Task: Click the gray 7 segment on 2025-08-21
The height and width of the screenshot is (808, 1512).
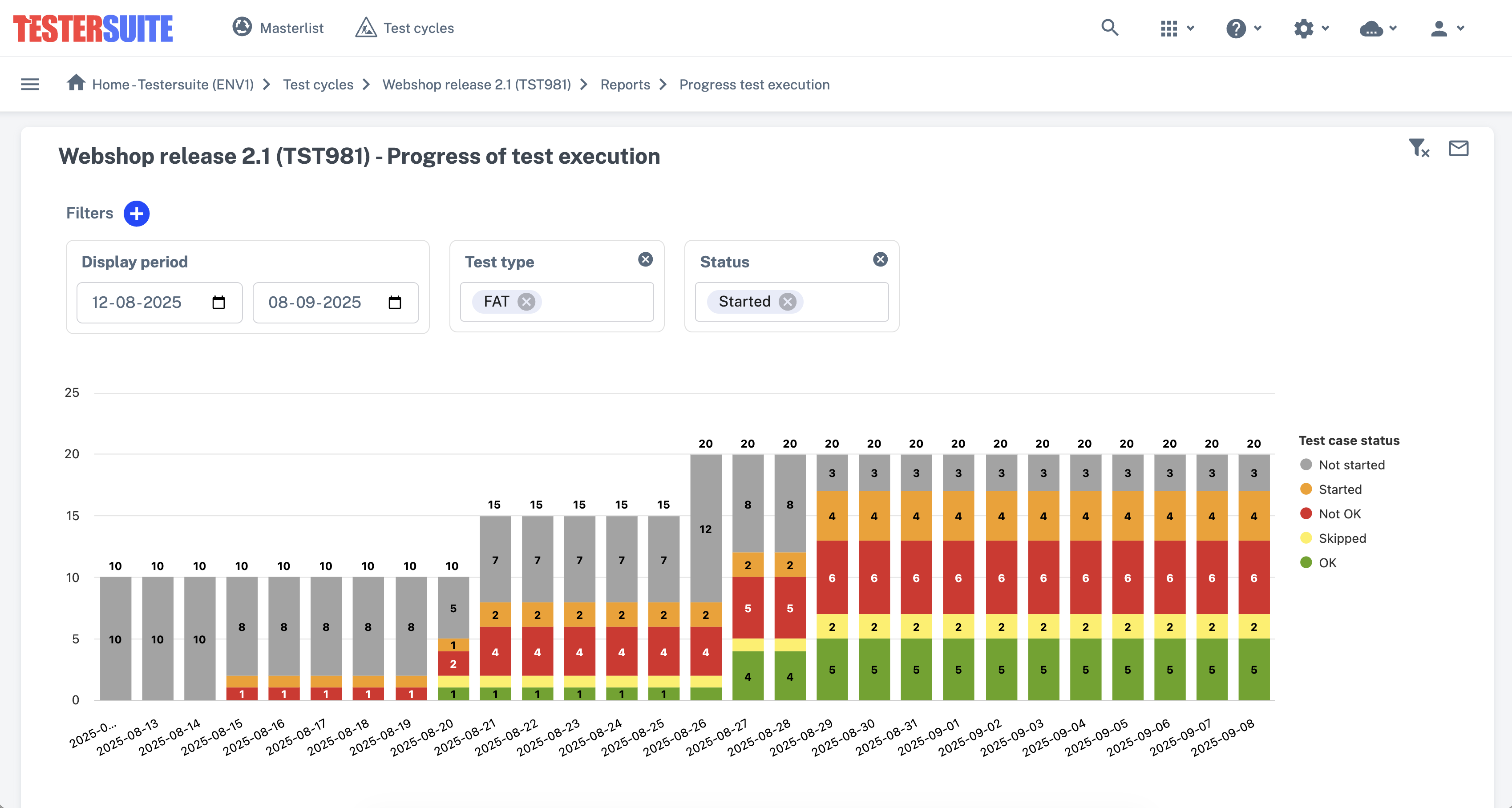Action: 495,560
